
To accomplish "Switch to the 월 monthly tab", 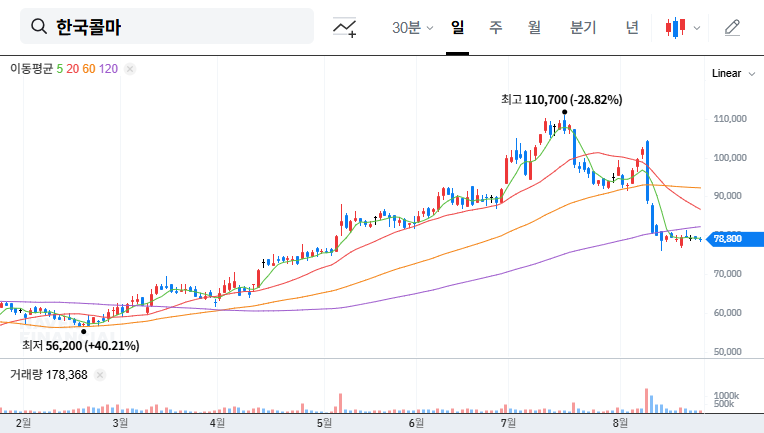I will (534, 27).
